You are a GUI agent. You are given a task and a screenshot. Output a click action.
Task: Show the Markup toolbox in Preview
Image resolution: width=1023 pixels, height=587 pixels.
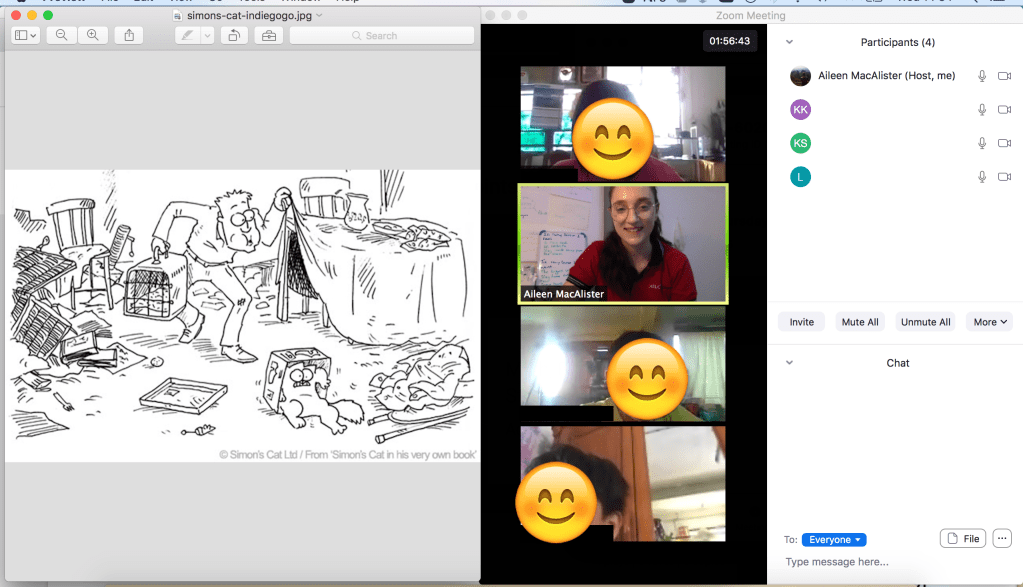(x=267, y=35)
